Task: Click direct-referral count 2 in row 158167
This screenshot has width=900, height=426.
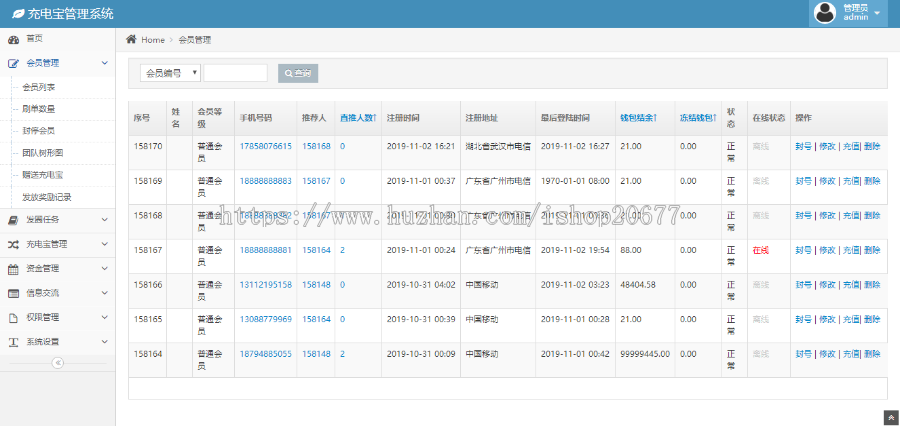Action: pyautogui.click(x=343, y=250)
